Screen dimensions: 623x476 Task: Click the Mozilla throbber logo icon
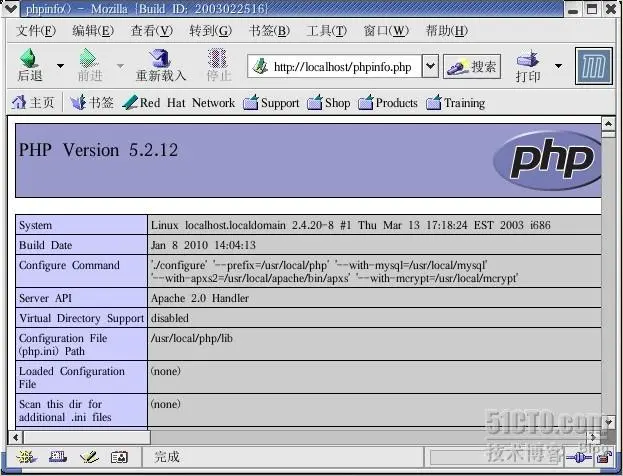[x=594, y=66]
